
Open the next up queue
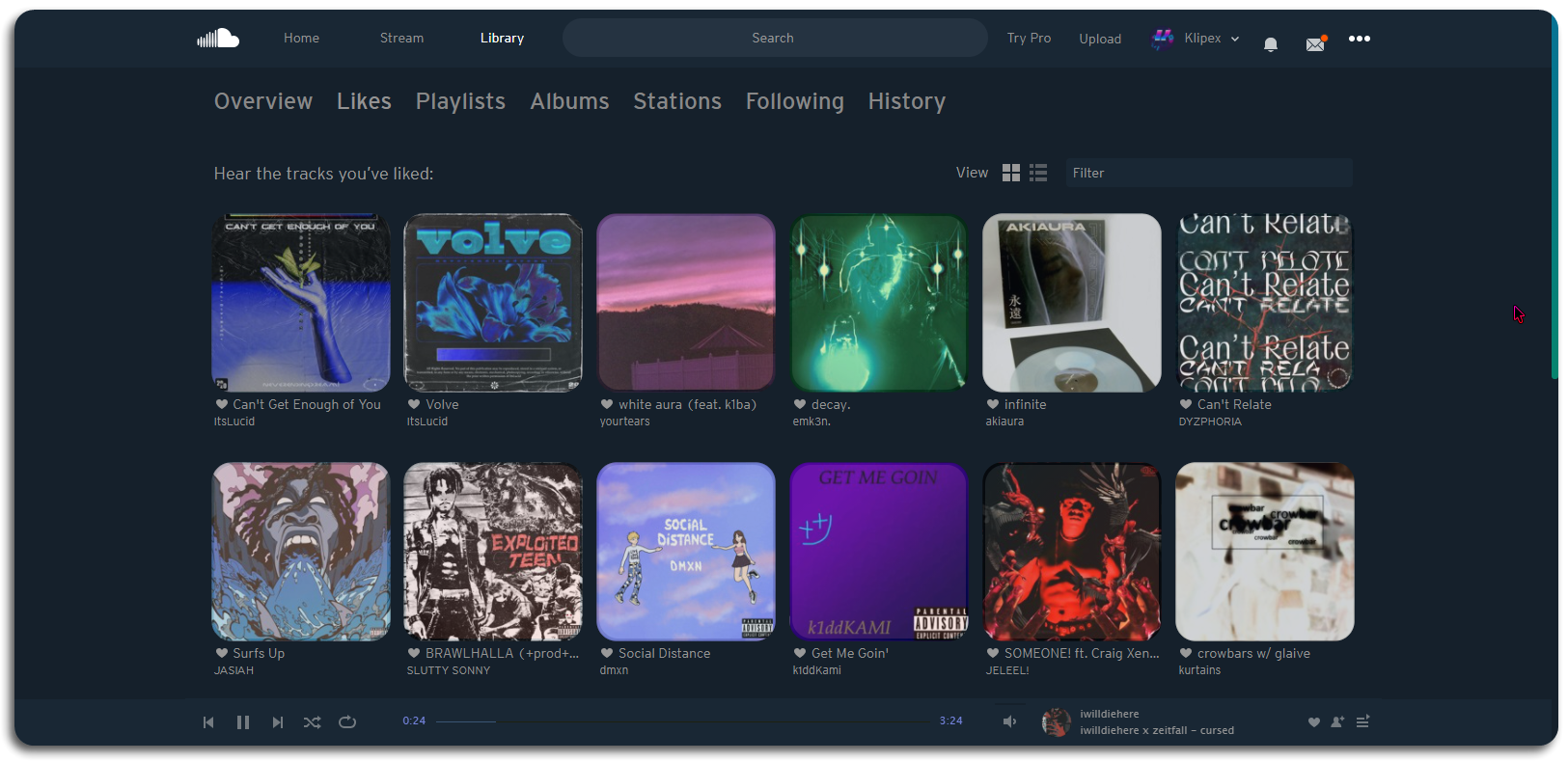coord(1362,721)
